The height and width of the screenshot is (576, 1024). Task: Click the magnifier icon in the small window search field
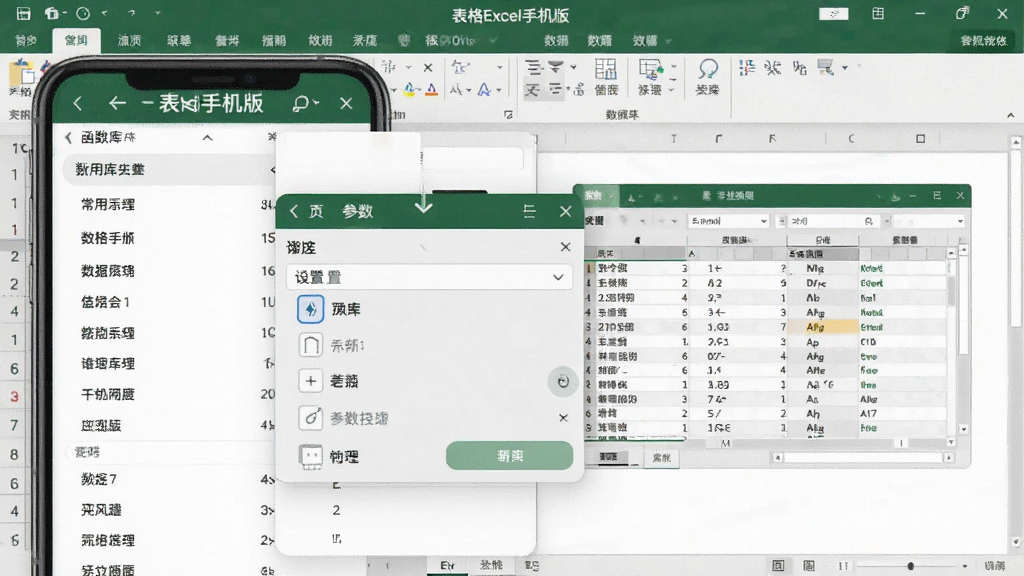click(869, 221)
